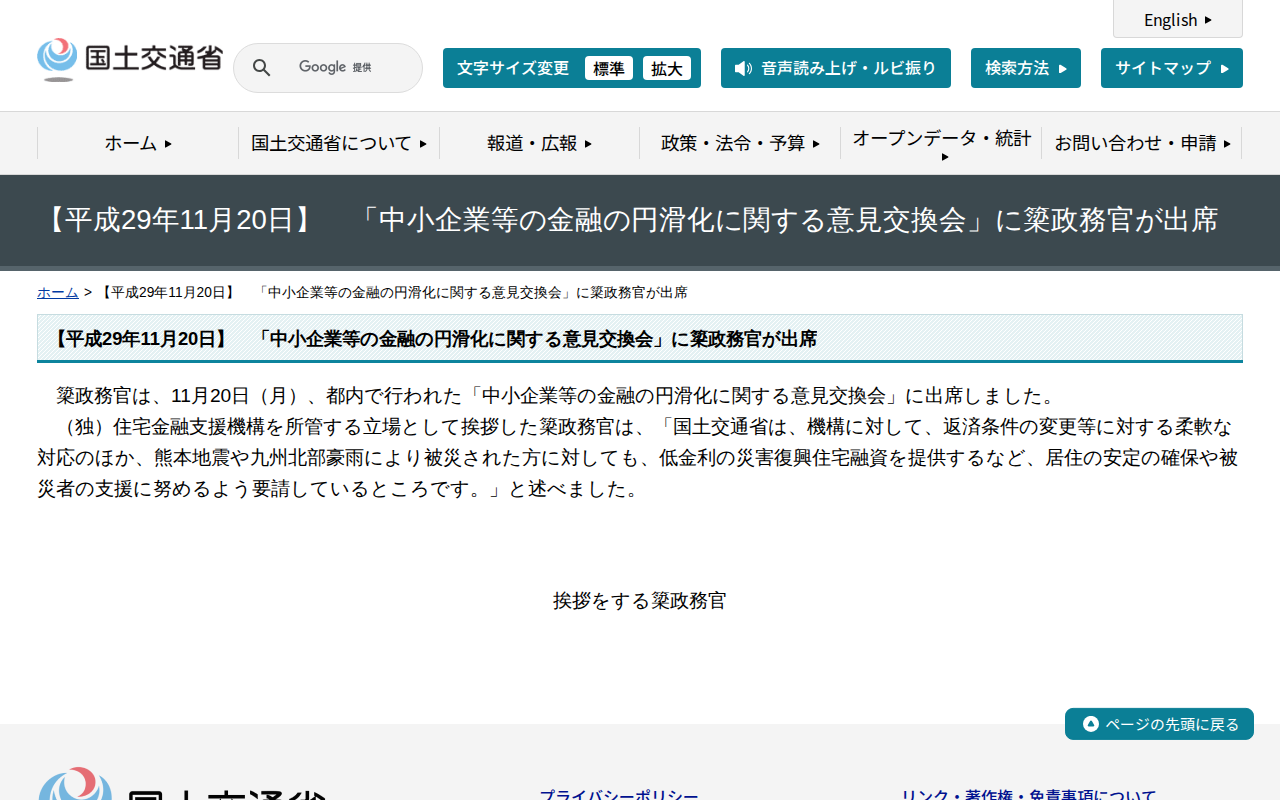Screen dimensions: 1280x800
Task: Click the bold article heading below breadcrumb
Action: 432,339
